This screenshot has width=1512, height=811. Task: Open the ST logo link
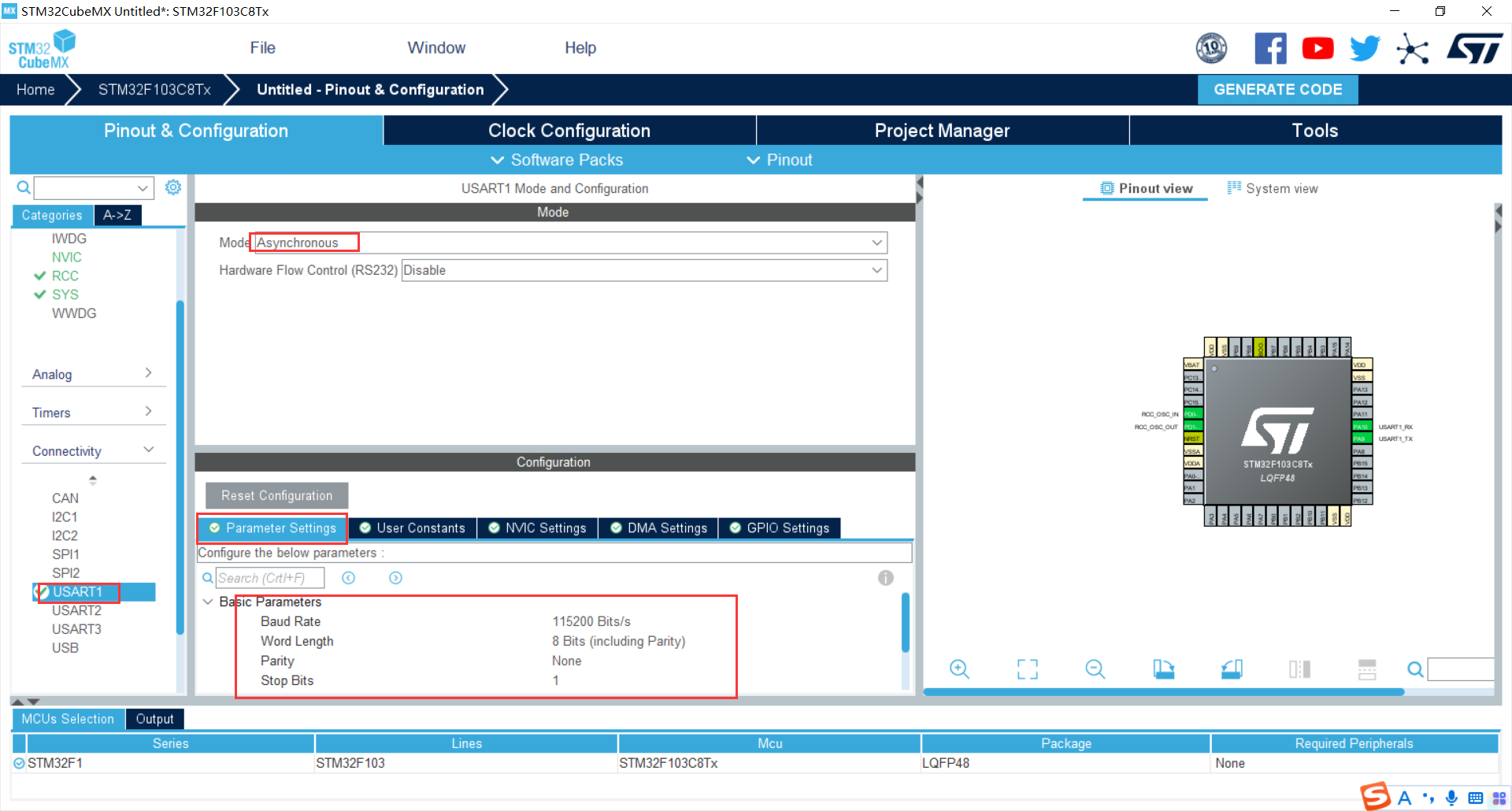pos(1474,49)
